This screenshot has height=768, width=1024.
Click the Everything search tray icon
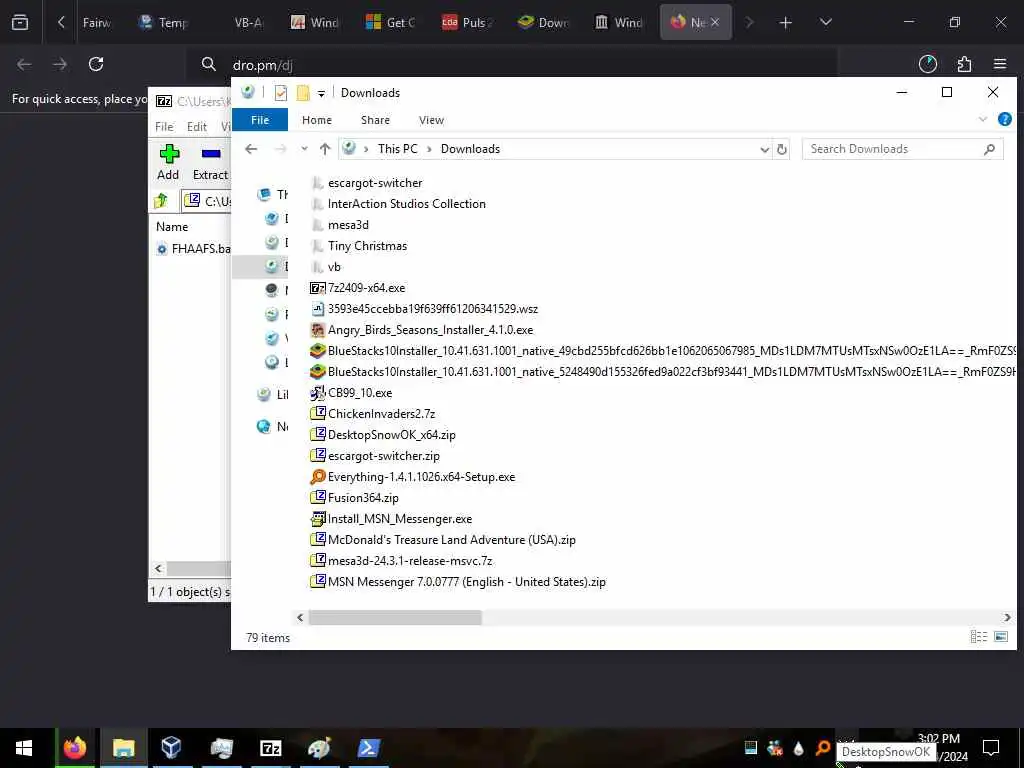click(823, 748)
